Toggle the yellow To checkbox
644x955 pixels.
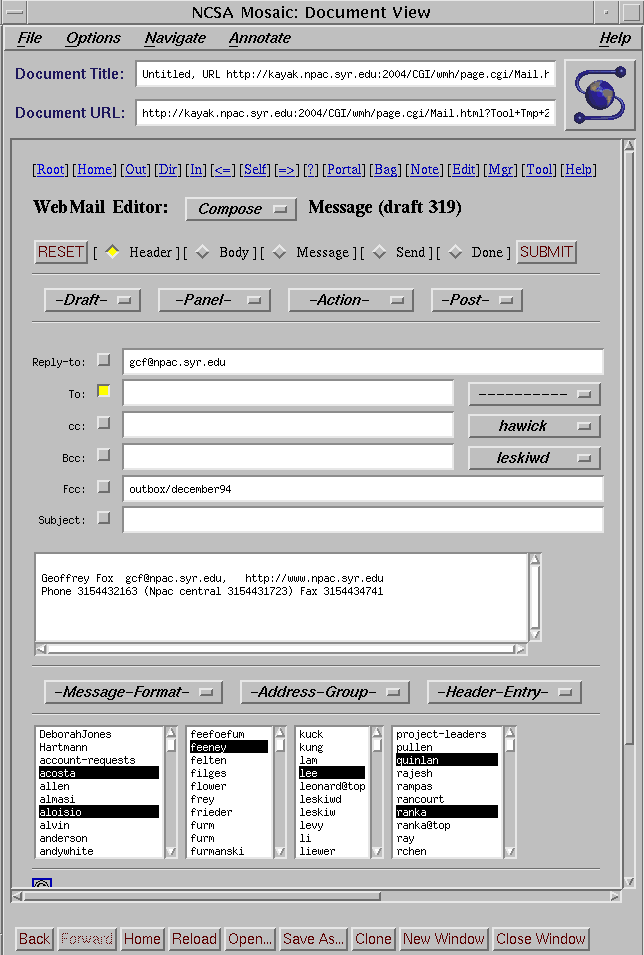104,391
